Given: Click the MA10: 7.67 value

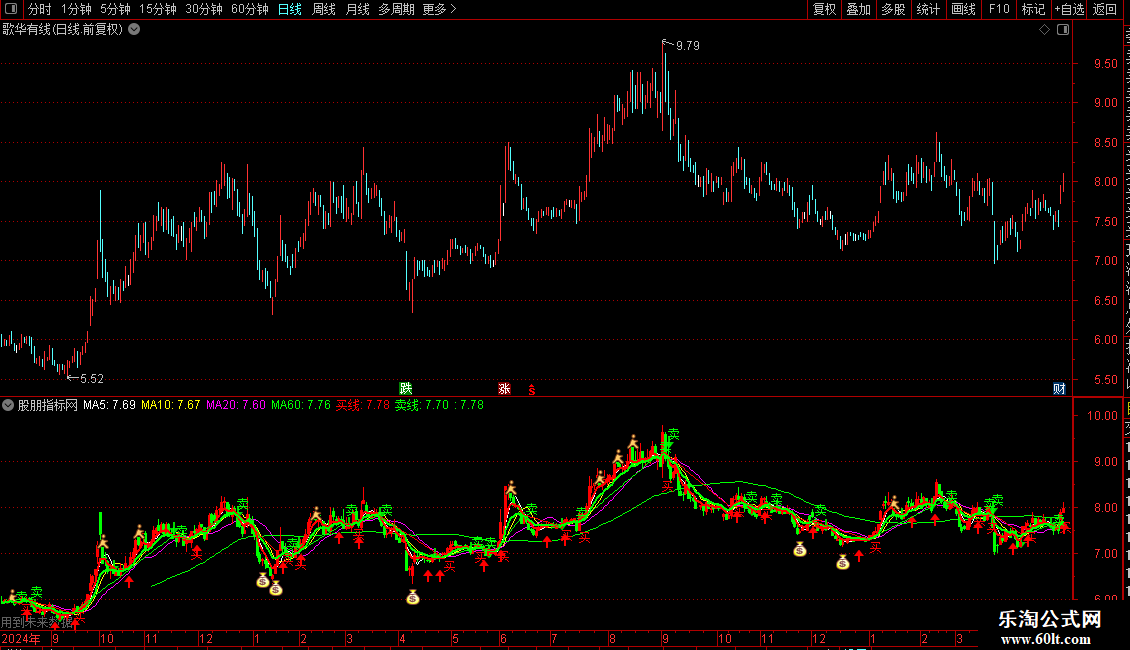Looking at the screenshot, I should (x=171, y=405).
